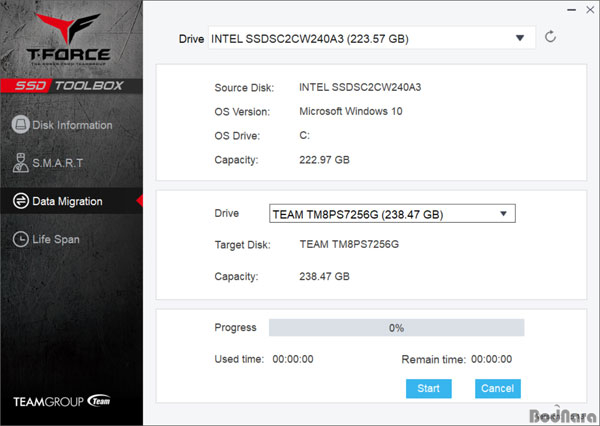
Task: Click the Progress label
Action: point(235,328)
